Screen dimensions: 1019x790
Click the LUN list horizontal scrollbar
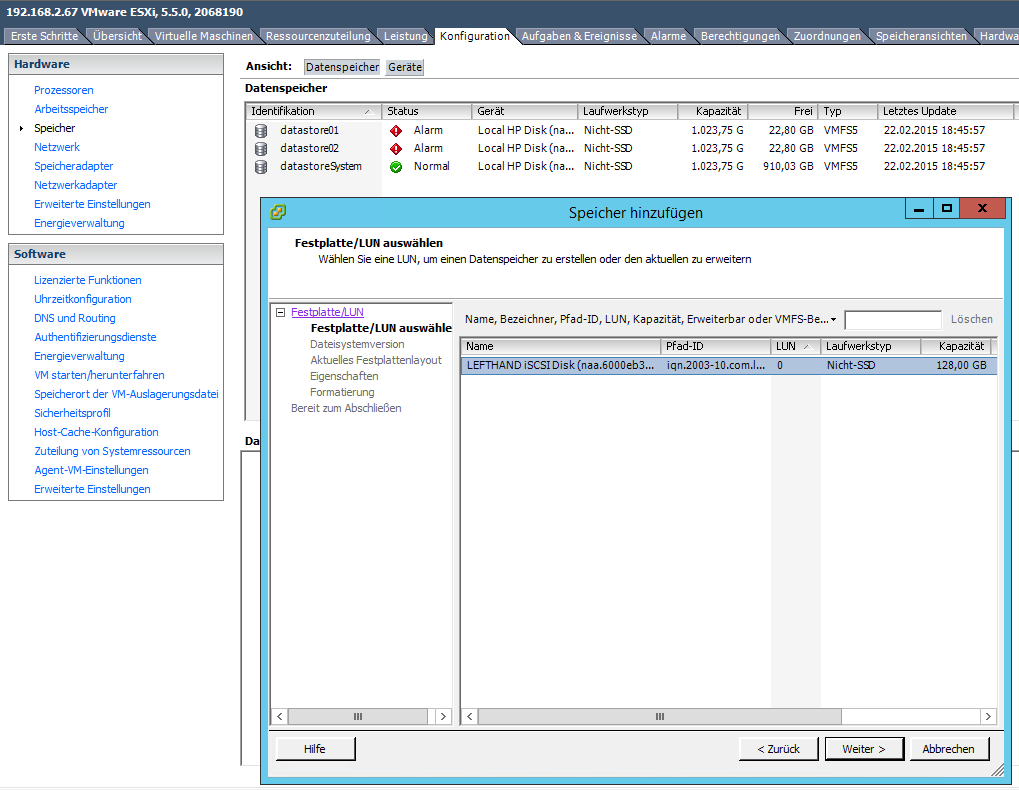coord(660,717)
